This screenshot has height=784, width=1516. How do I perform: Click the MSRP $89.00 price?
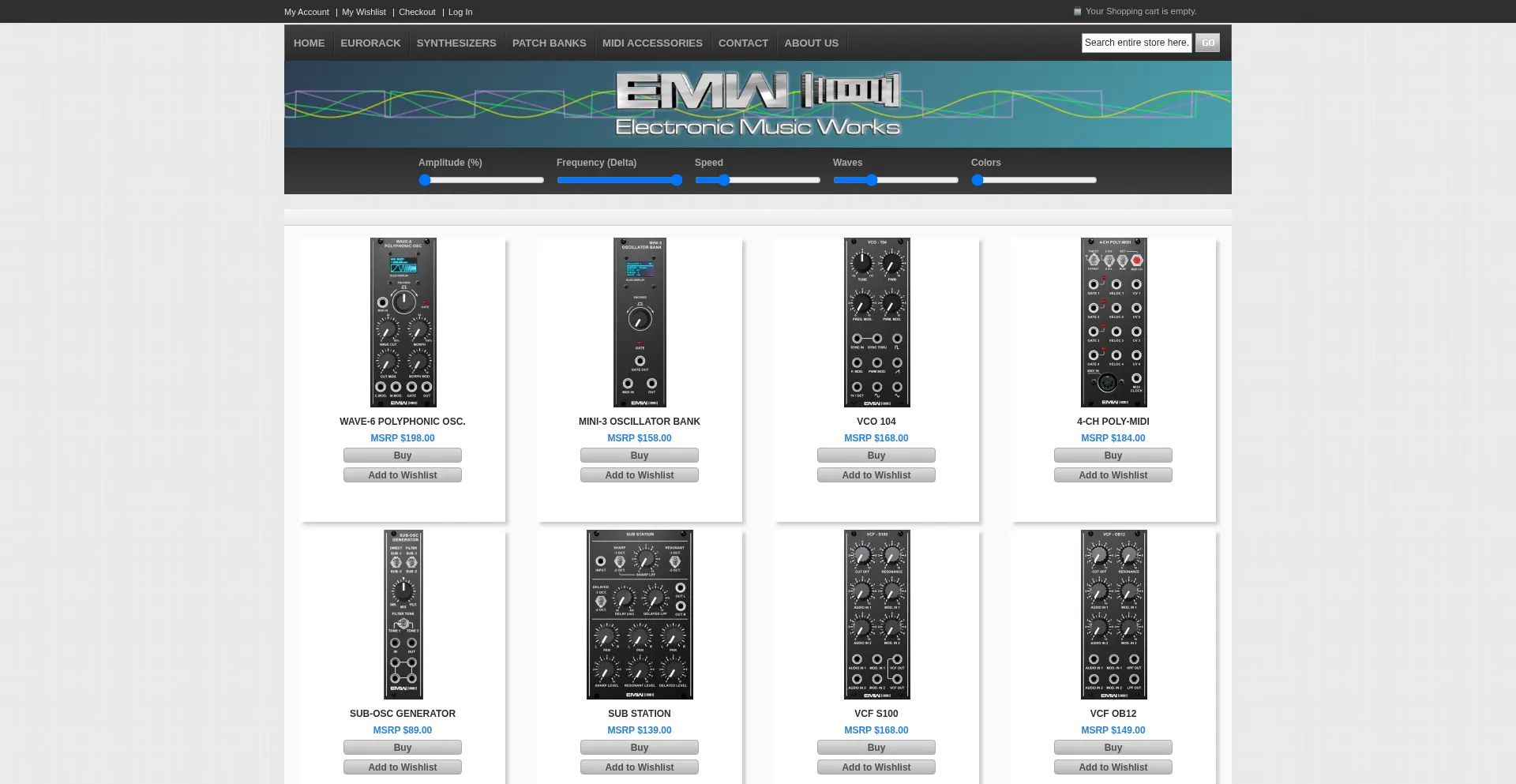pos(403,730)
